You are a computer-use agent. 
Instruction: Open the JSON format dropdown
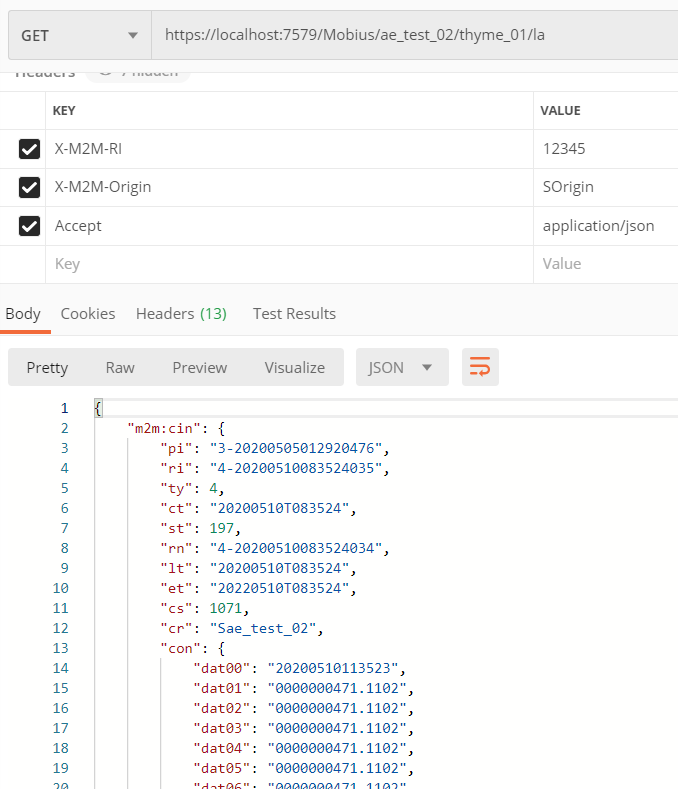[x=401, y=367]
